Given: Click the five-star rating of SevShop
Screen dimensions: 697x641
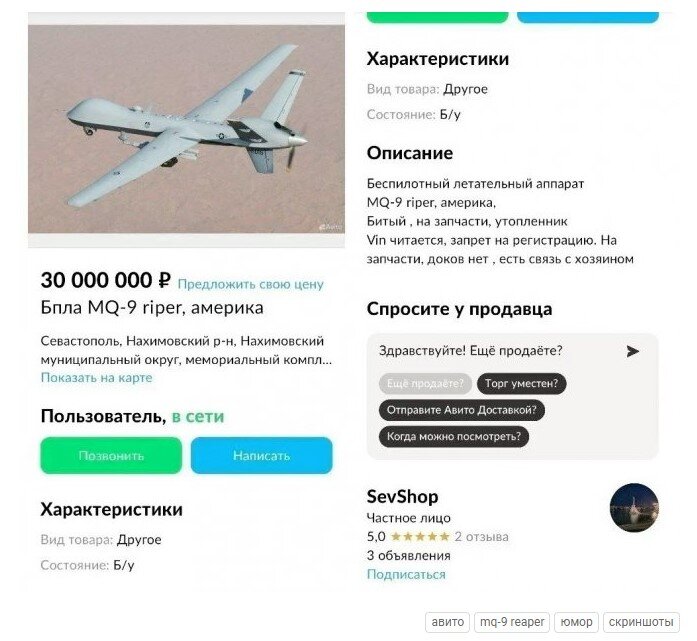Looking at the screenshot, I should [420, 537].
